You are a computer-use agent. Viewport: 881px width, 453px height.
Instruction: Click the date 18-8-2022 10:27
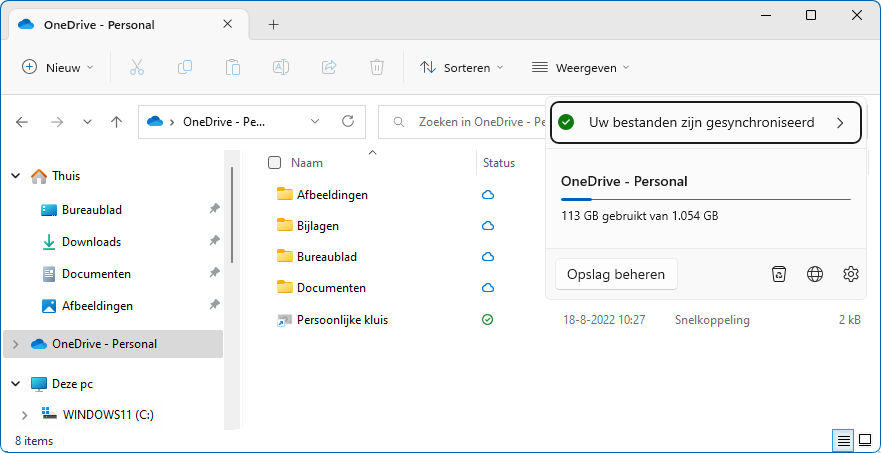coord(604,320)
